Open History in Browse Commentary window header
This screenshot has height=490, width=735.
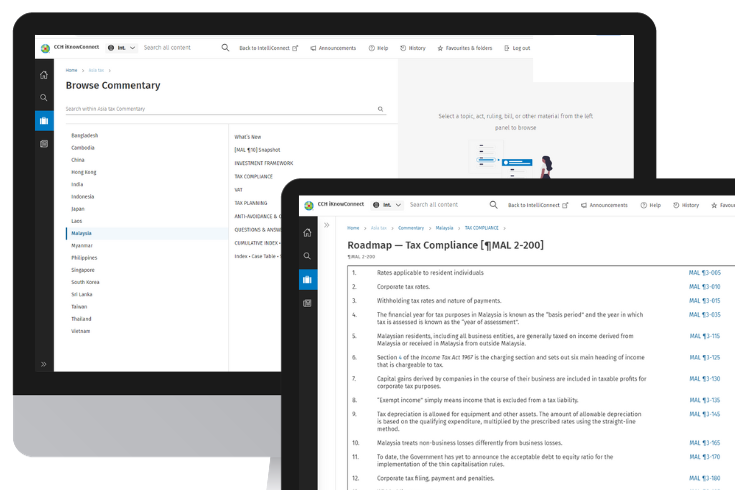(x=413, y=48)
